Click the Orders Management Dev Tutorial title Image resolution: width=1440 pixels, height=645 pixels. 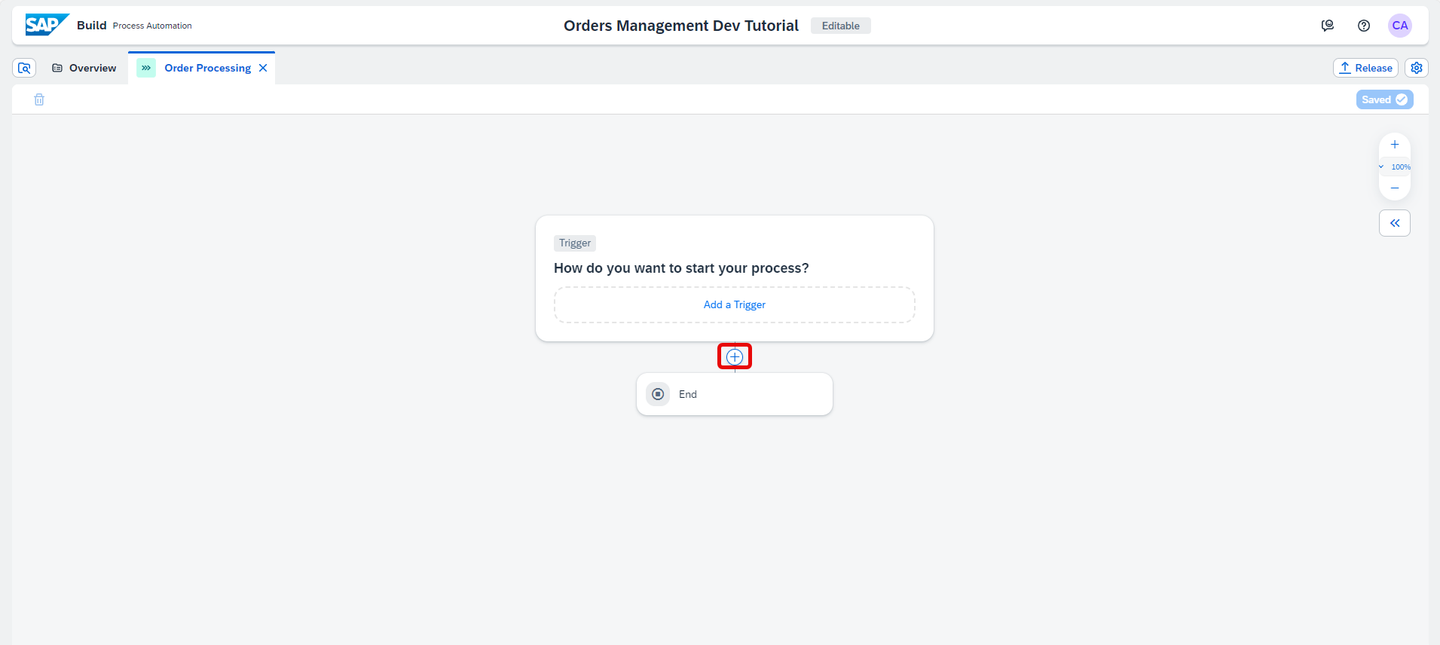[681, 26]
